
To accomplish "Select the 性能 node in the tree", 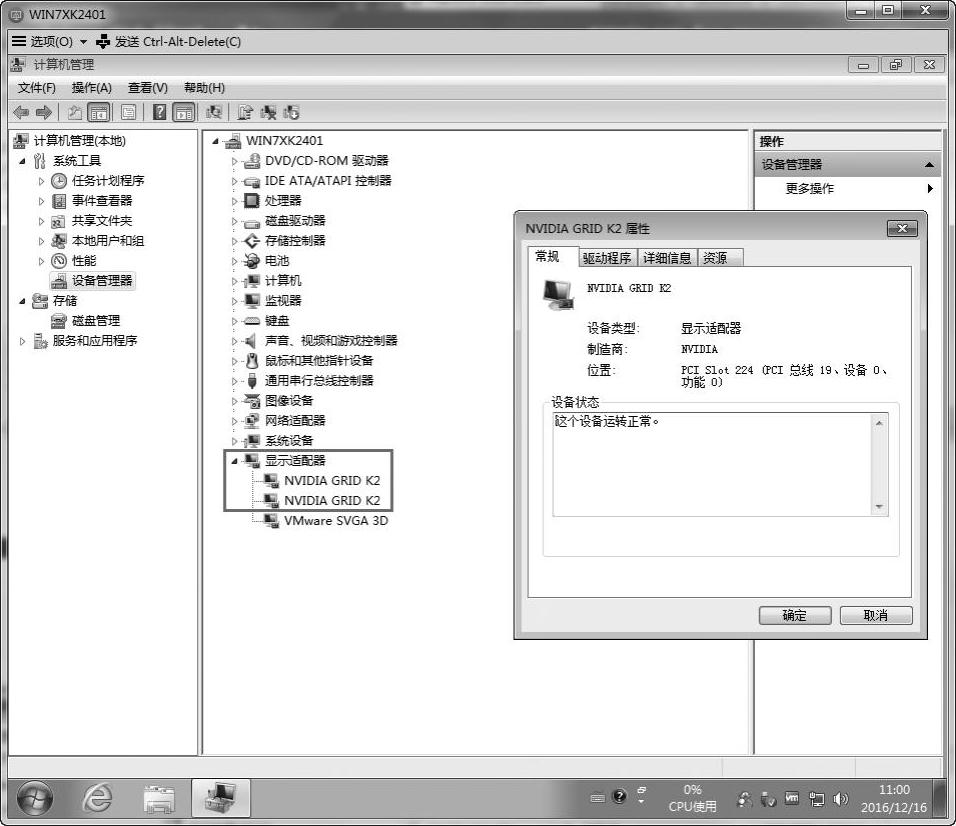I will point(84,261).
